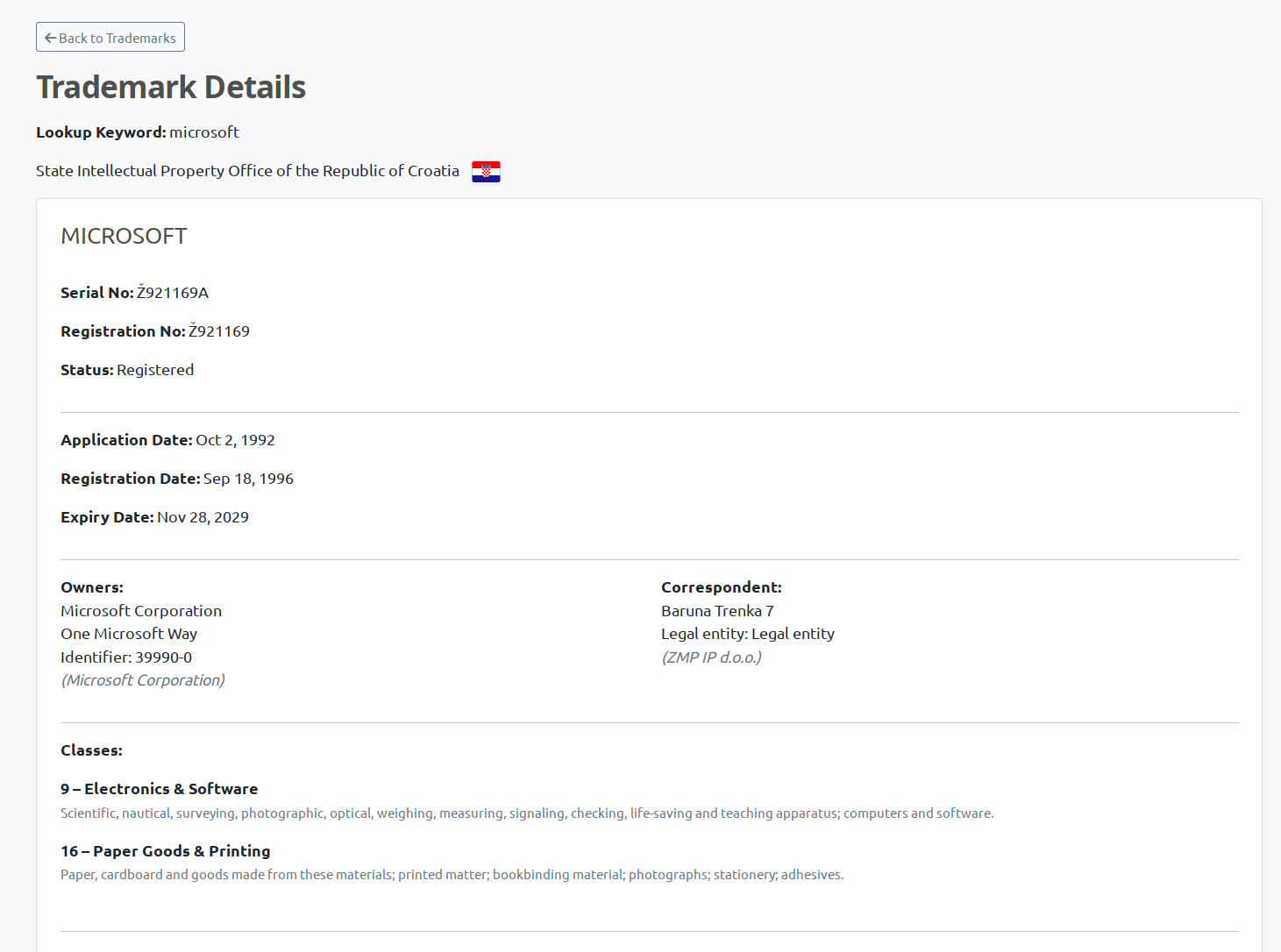Click owner address One Microsoft Way
Screen dimensions: 1281x952
pyautogui.click(x=129, y=634)
